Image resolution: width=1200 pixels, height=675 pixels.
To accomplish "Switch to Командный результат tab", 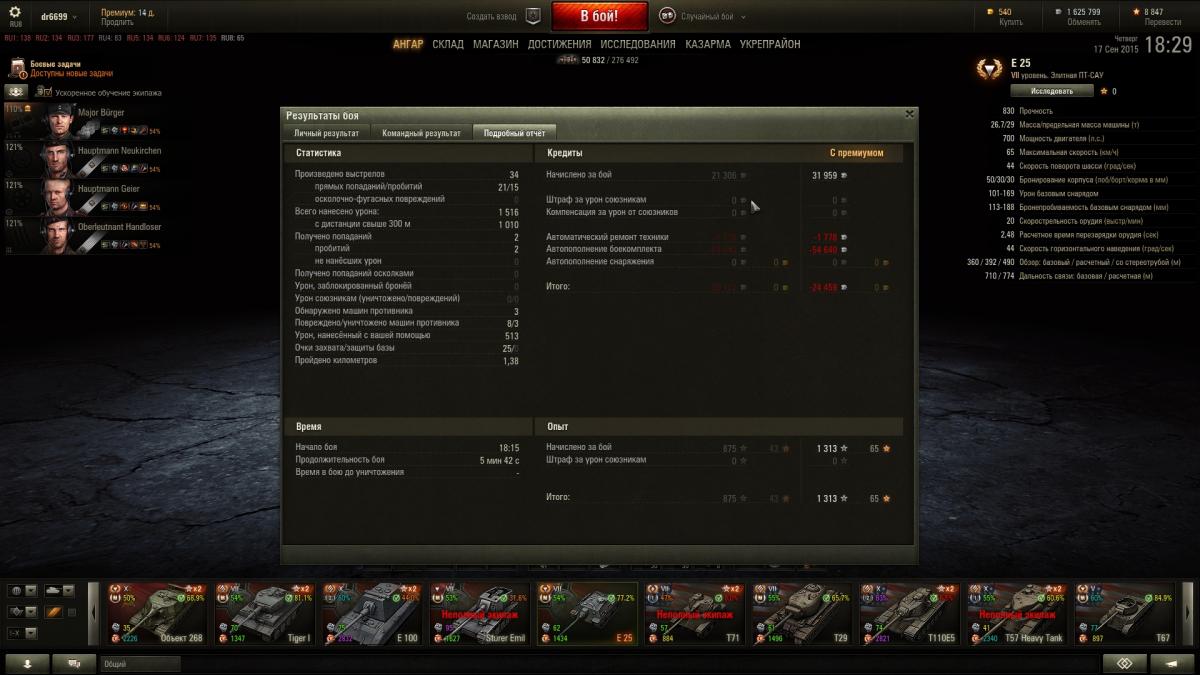I will pyautogui.click(x=420, y=132).
